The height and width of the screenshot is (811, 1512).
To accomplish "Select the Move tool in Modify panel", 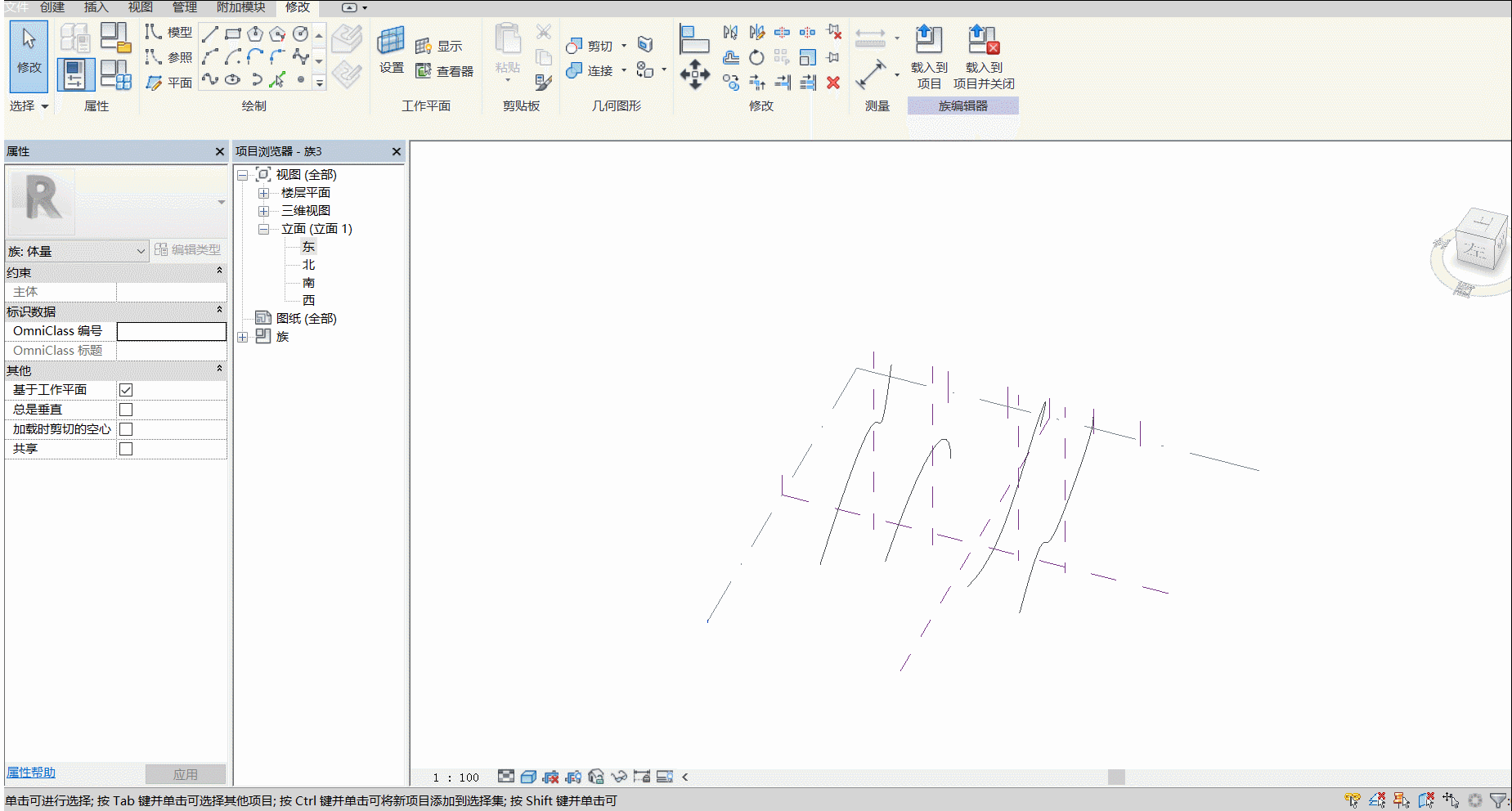I will click(x=694, y=74).
